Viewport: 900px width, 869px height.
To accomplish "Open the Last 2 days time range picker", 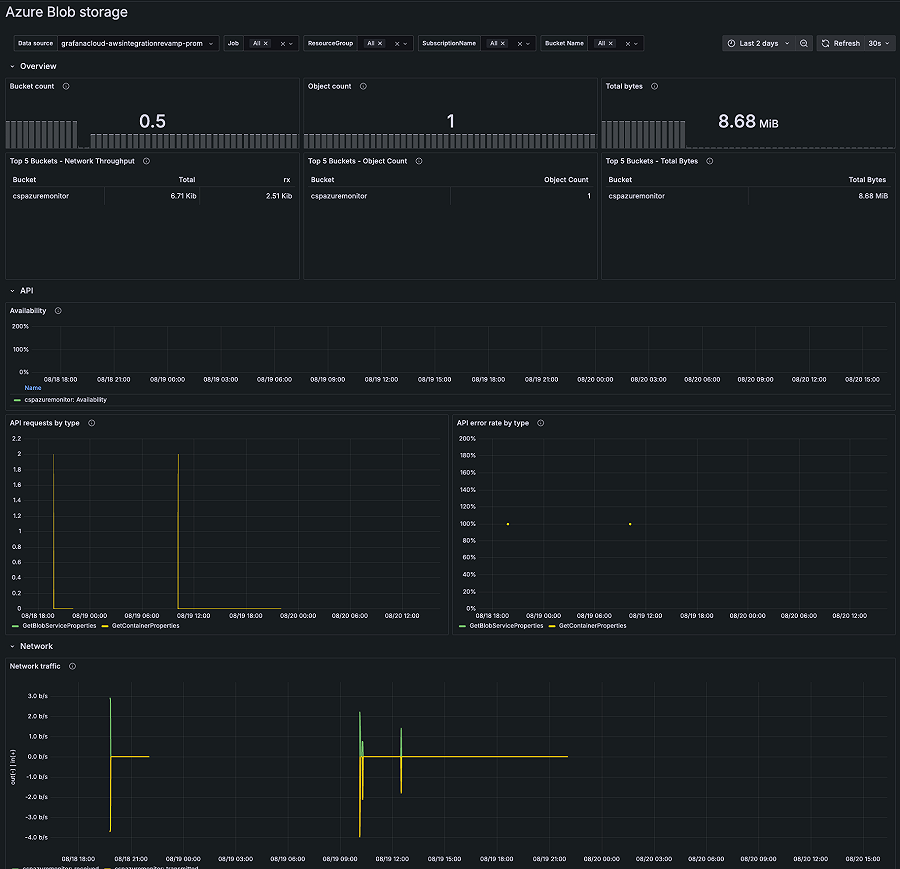I will coord(760,43).
